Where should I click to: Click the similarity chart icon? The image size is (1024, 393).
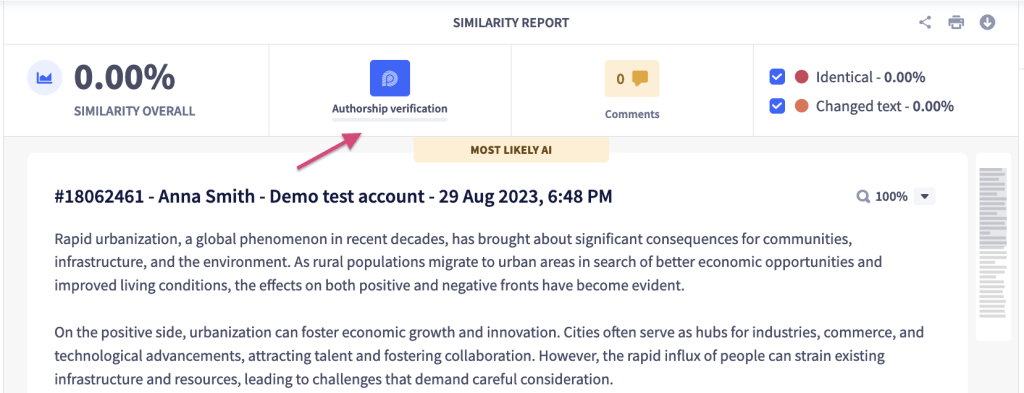click(44, 78)
